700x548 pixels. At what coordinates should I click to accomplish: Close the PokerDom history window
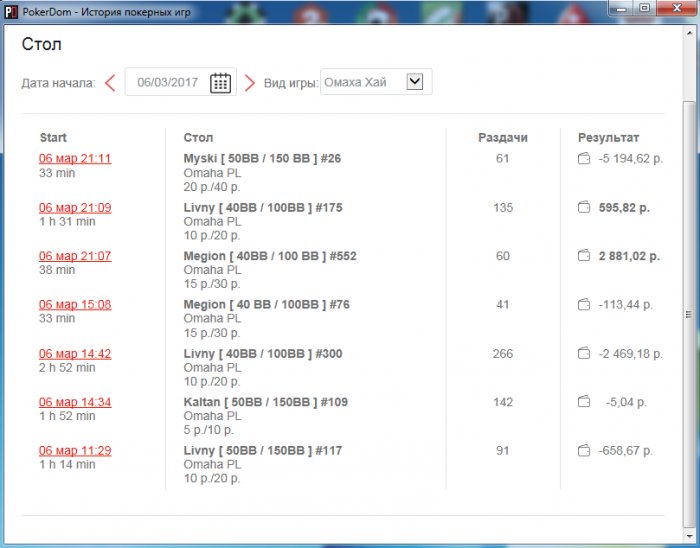[676, 8]
